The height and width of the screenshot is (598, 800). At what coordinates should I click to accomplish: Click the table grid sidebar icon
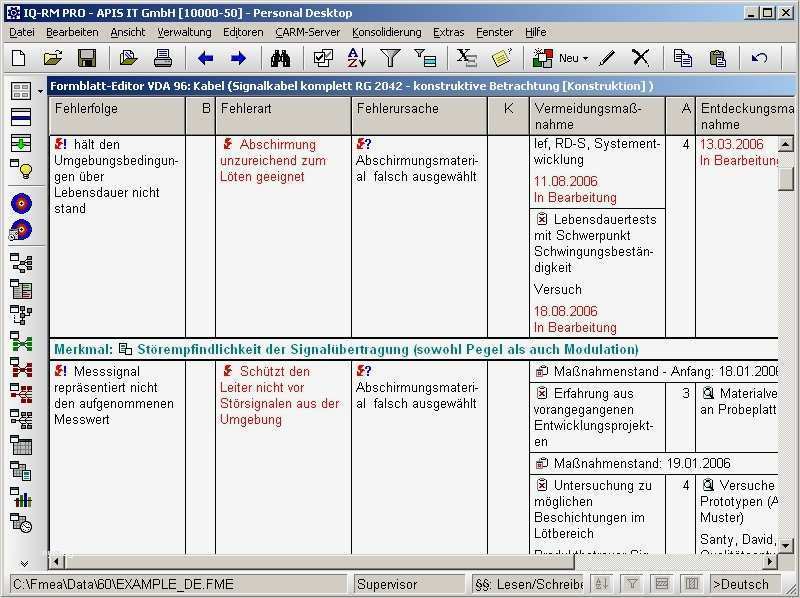(x=21, y=445)
